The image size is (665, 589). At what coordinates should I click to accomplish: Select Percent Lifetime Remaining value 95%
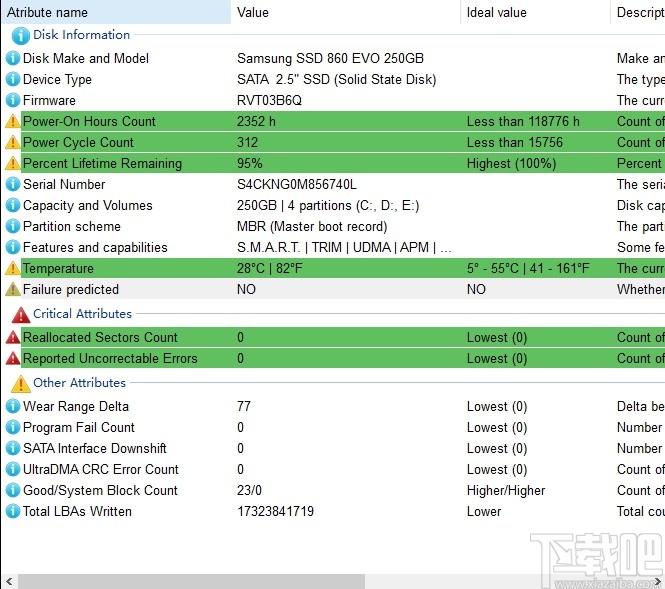(249, 163)
